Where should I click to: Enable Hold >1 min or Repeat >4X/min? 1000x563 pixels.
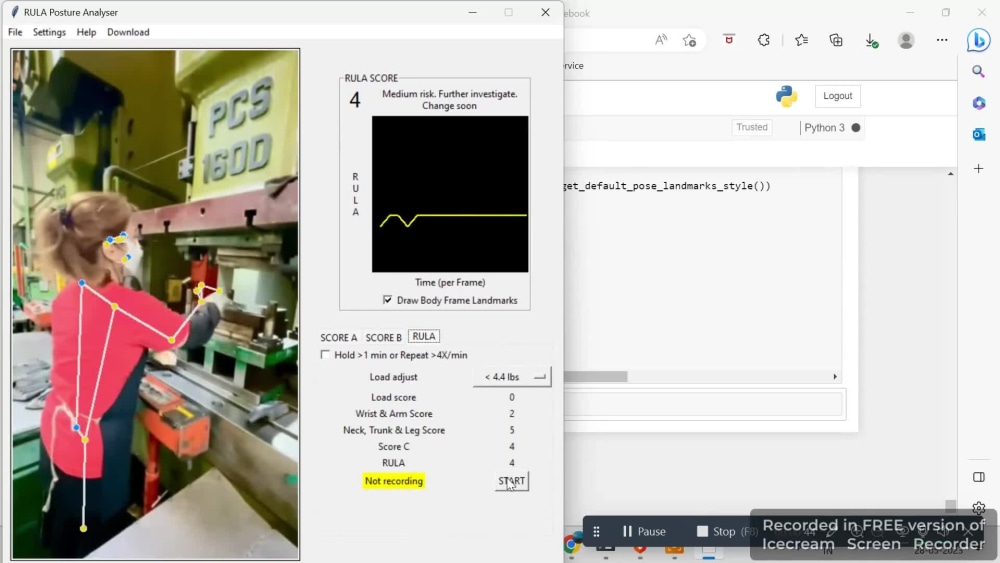325,355
